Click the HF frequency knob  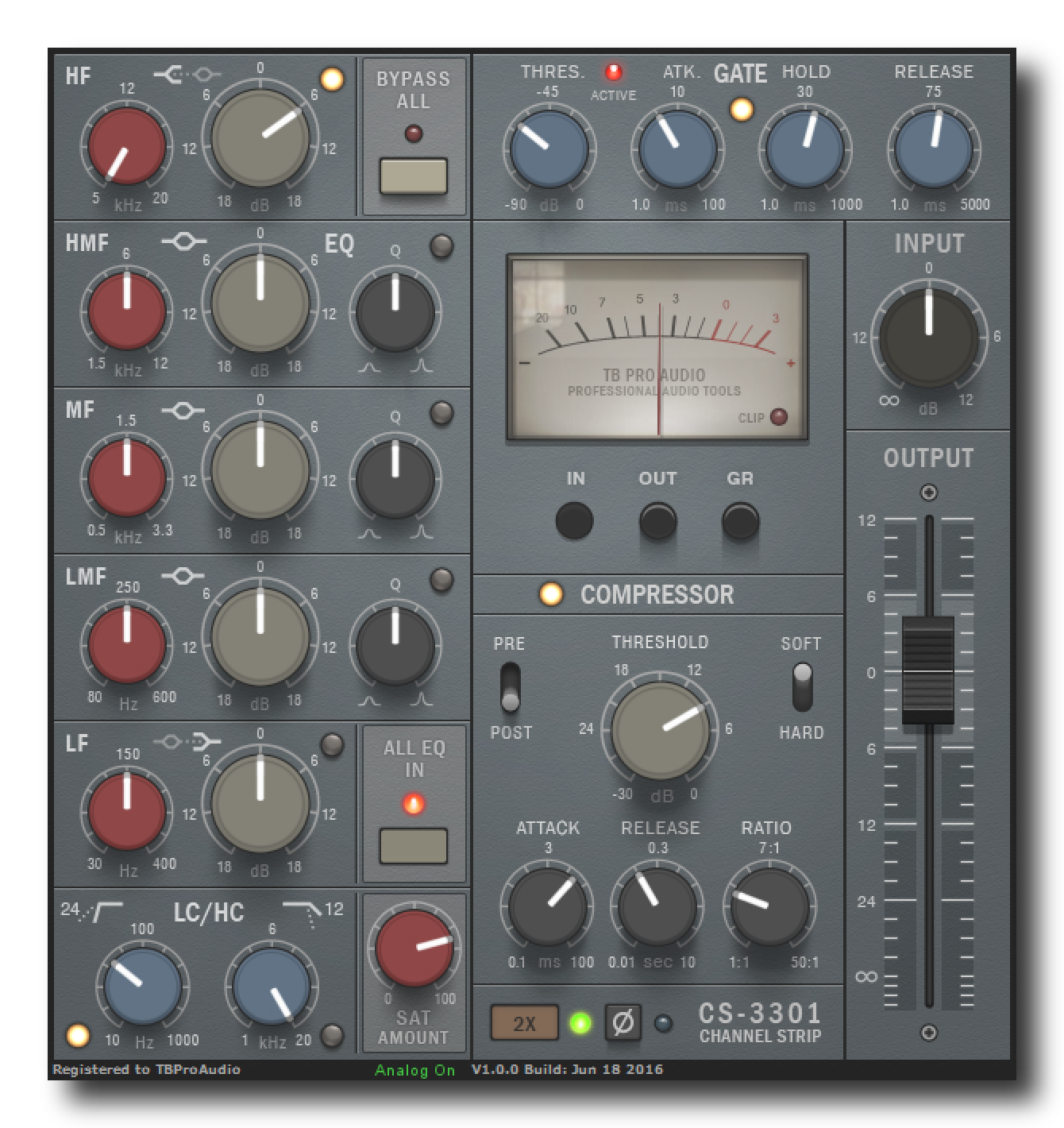tap(127, 147)
